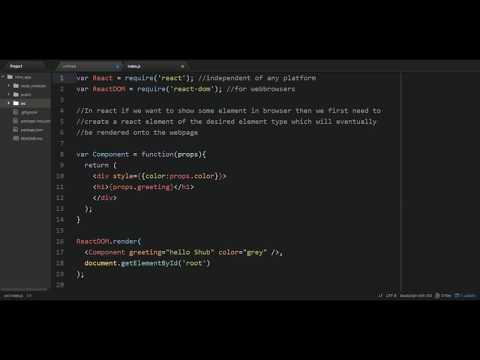Click the comment '//independent of any platform'
480x360 pixels.
click(257, 78)
